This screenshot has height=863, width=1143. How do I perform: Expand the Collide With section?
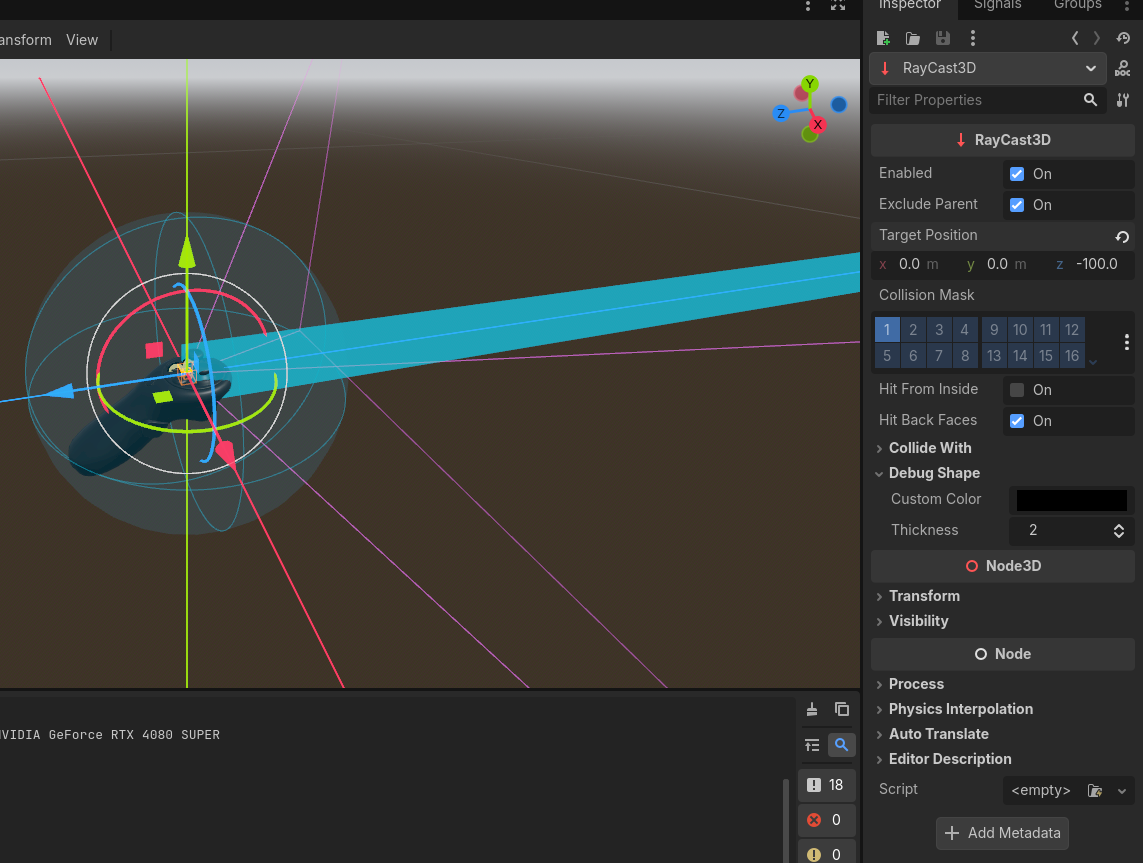click(929, 448)
